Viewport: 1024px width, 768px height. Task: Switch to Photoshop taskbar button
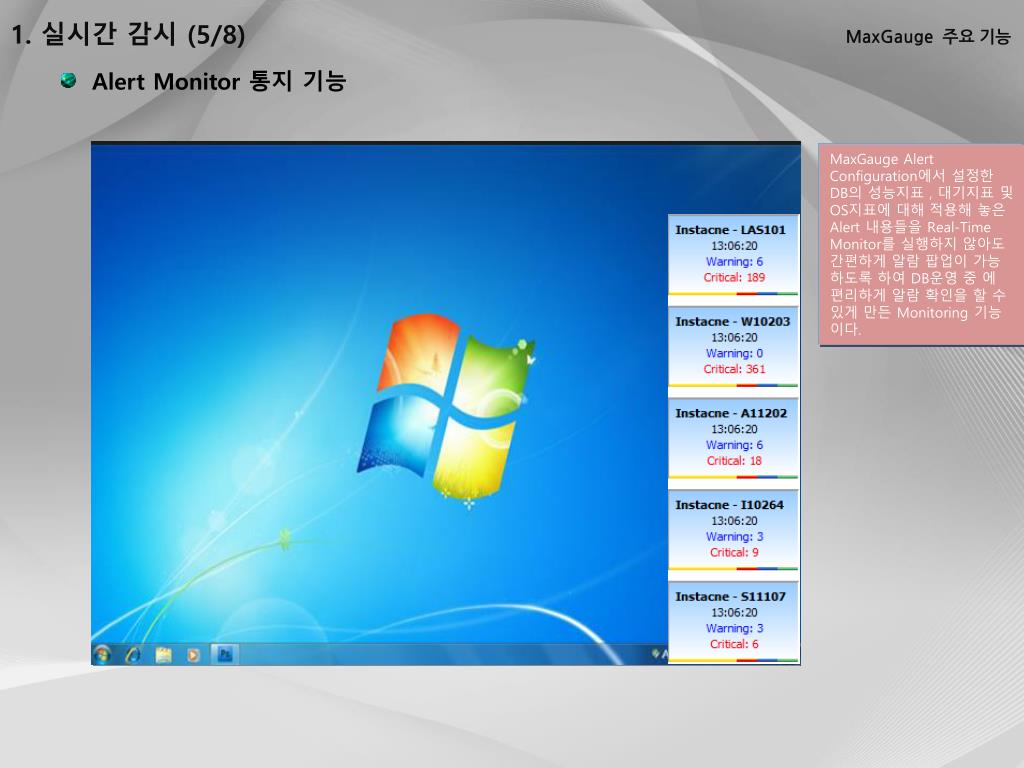pyautogui.click(x=225, y=654)
